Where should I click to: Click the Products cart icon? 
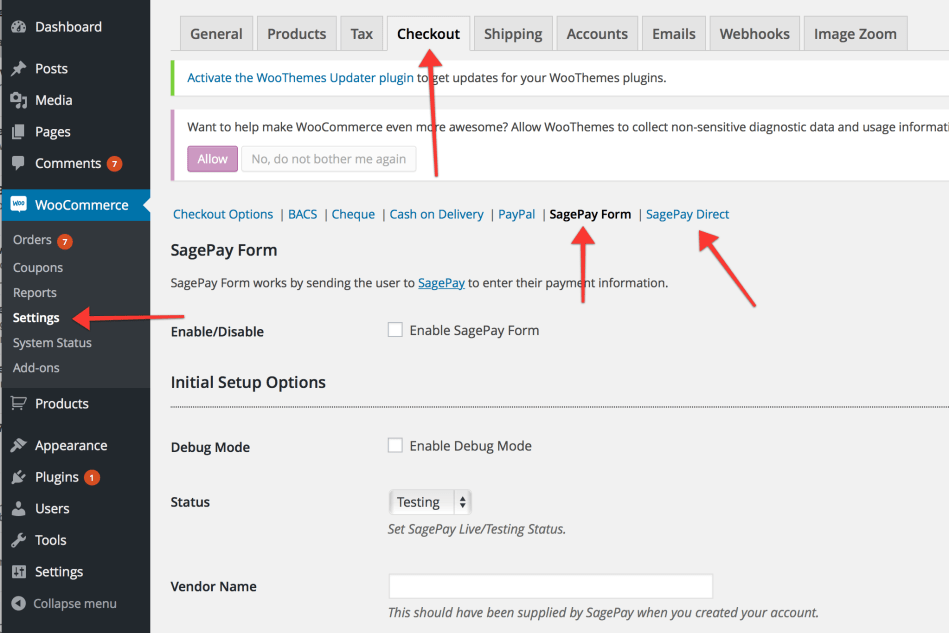pos(18,404)
